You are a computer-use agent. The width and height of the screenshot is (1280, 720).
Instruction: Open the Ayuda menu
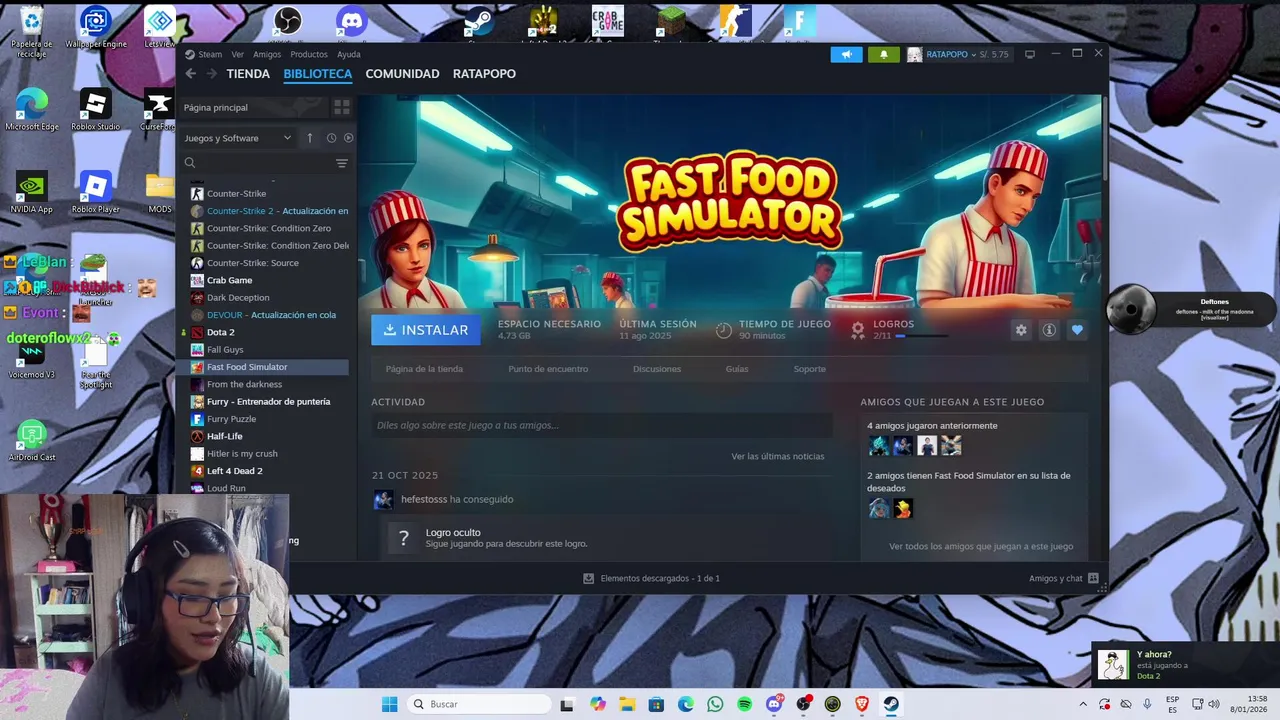coord(348,54)
